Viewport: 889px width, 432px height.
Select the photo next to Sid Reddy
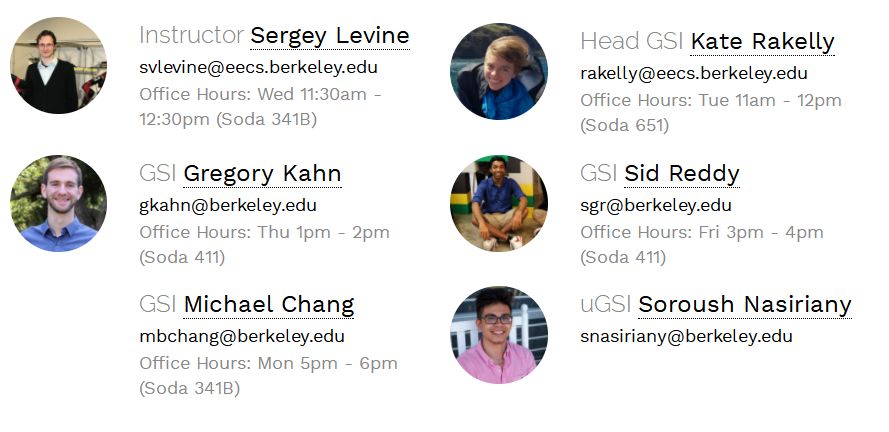tap(499, 203)
